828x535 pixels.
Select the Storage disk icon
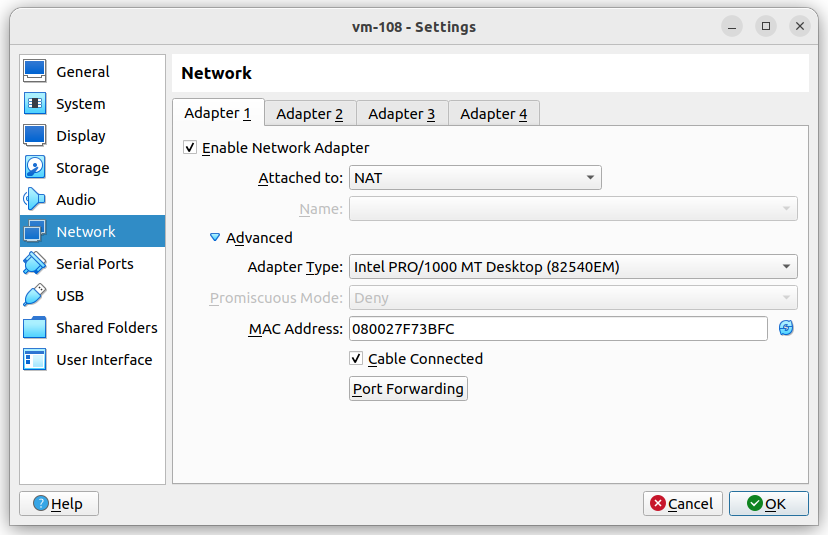[x=35, y=168]
